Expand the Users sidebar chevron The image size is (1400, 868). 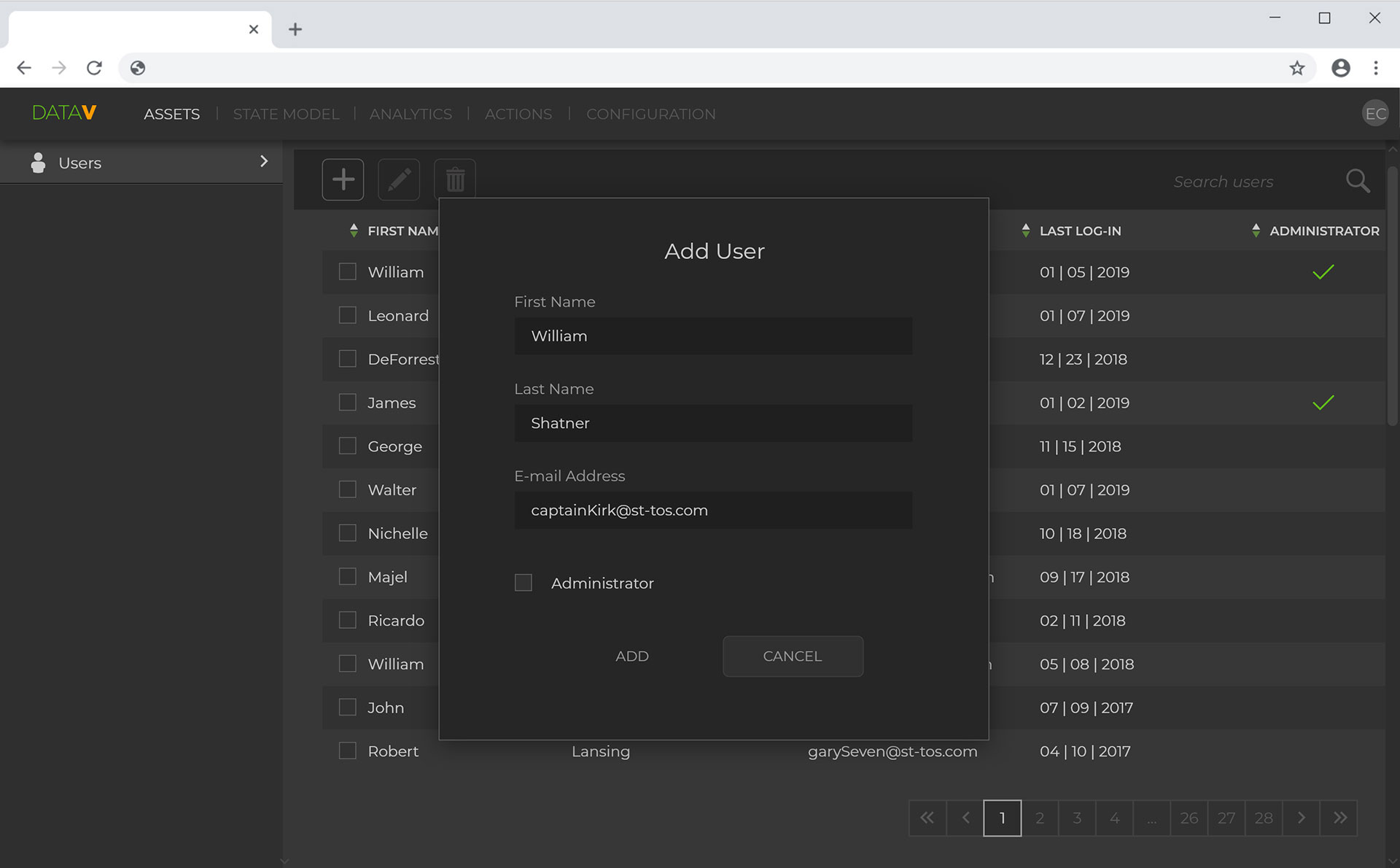[264, 161]
